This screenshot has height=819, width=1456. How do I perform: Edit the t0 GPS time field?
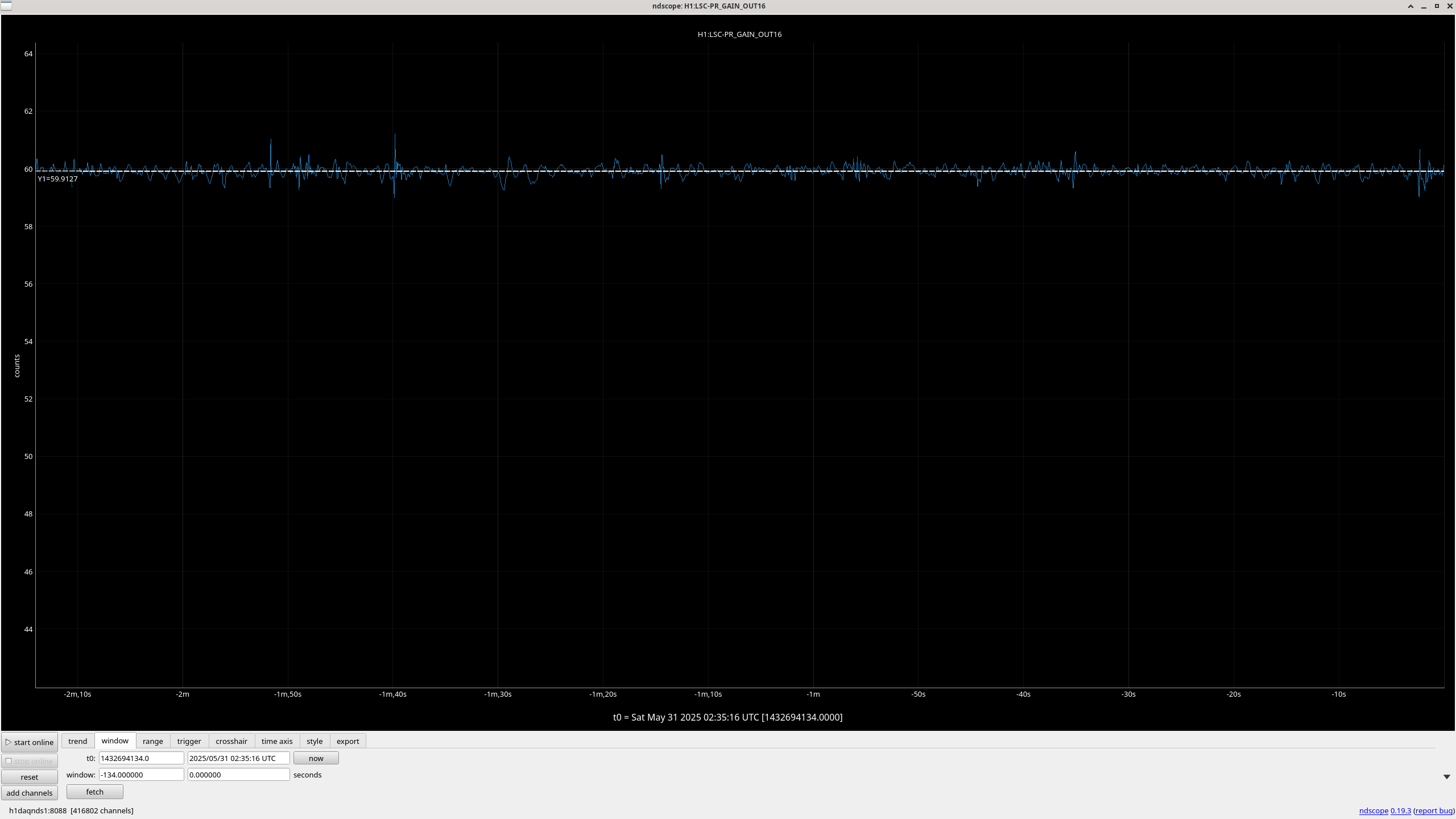142,758
